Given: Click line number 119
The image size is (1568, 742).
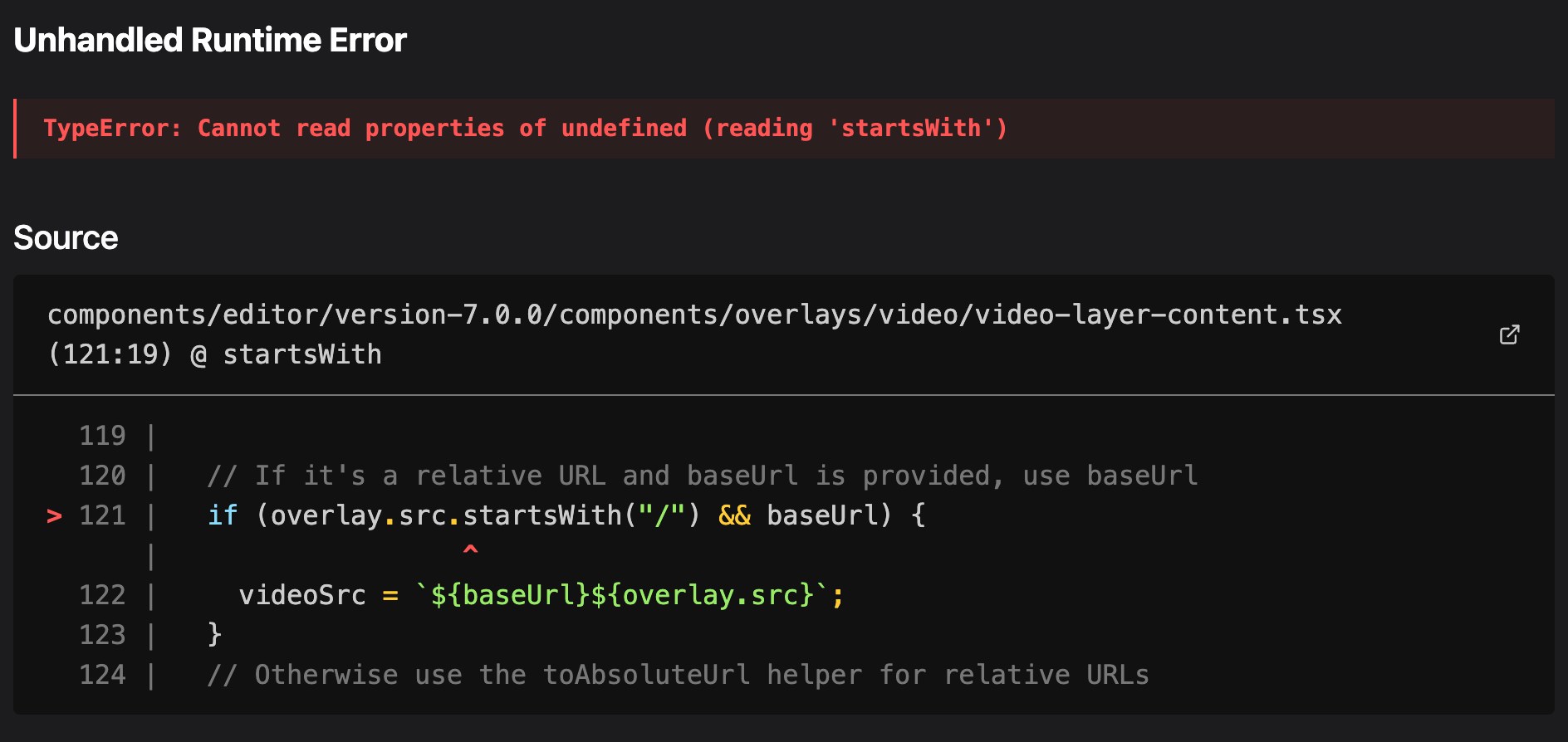Looking at the screenshot, I should [x=102, y=436].
